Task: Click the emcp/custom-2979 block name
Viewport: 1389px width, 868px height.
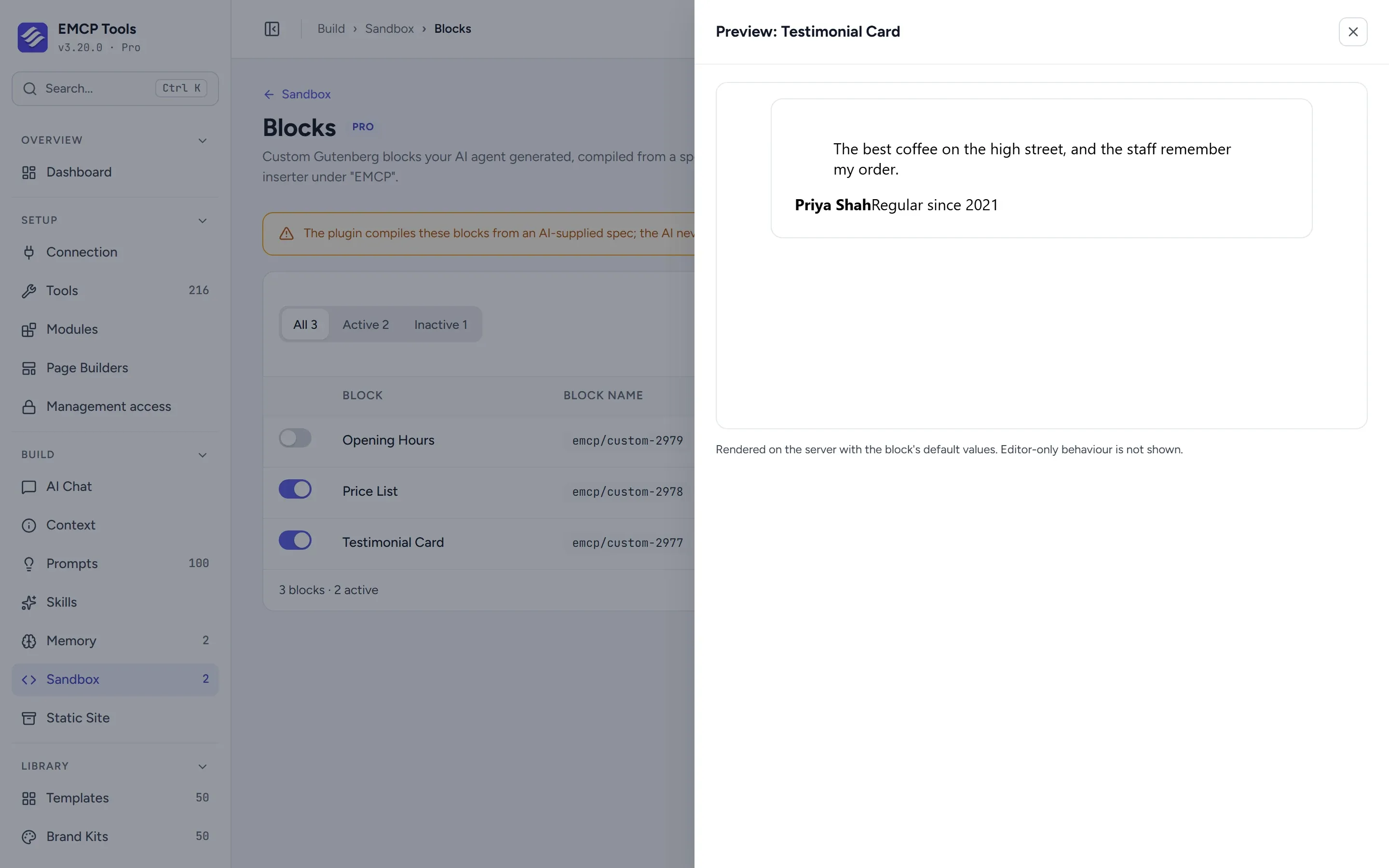Action: (x=627, y=440)
